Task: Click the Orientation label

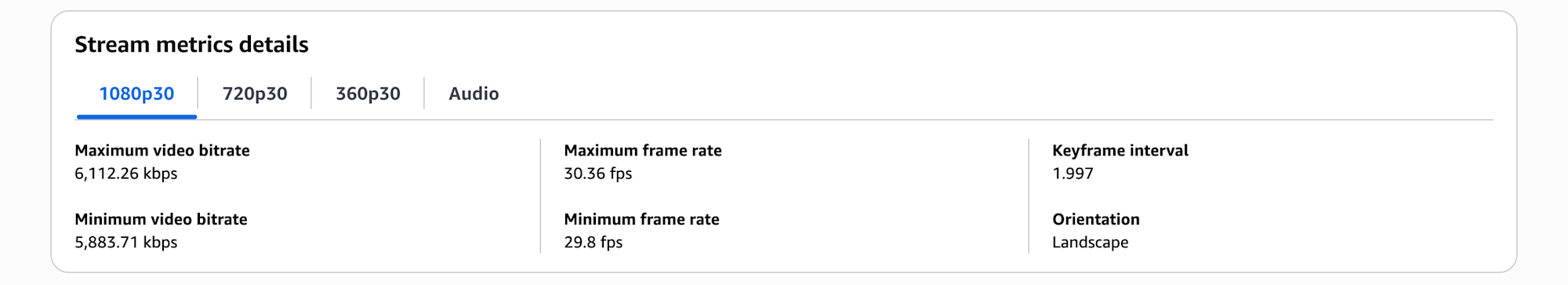Action: tap(1096, 219)
